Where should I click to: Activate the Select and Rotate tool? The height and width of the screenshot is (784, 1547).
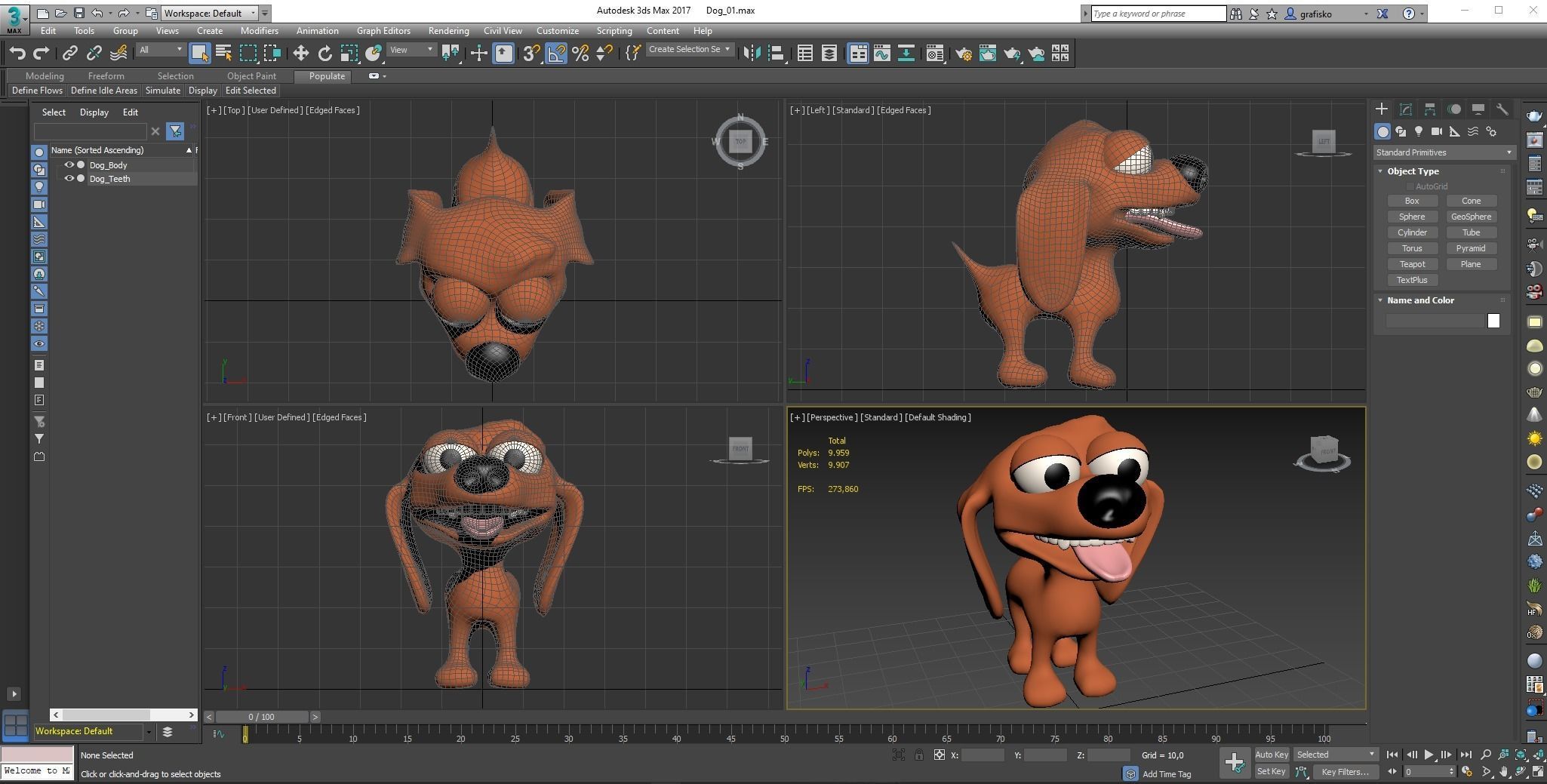tap(324, 53)
